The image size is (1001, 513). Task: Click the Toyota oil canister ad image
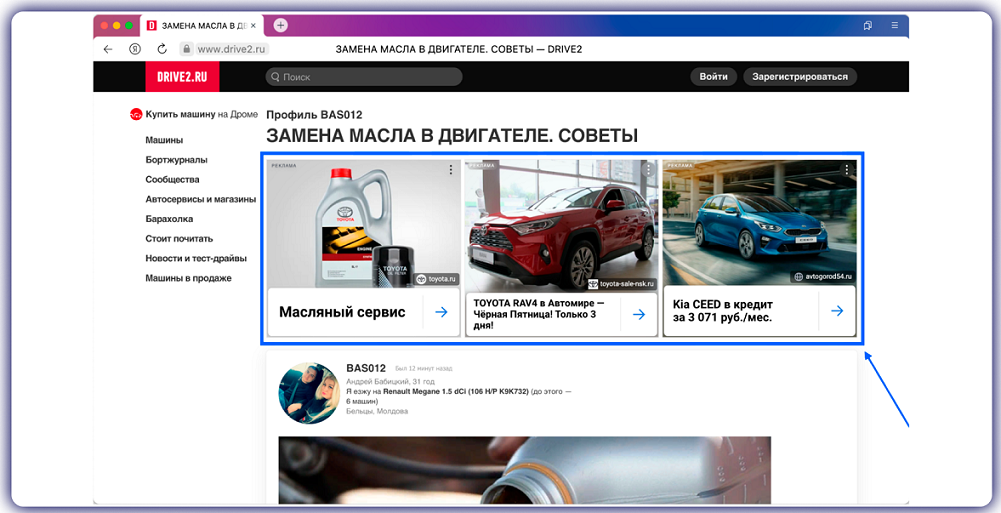(364, 223)
